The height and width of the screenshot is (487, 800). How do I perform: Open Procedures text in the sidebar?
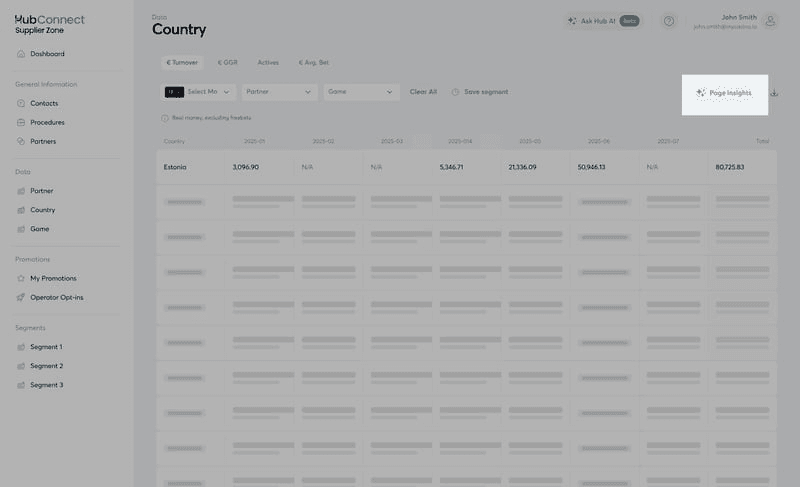pyautogui.click(x=47, y=122)
